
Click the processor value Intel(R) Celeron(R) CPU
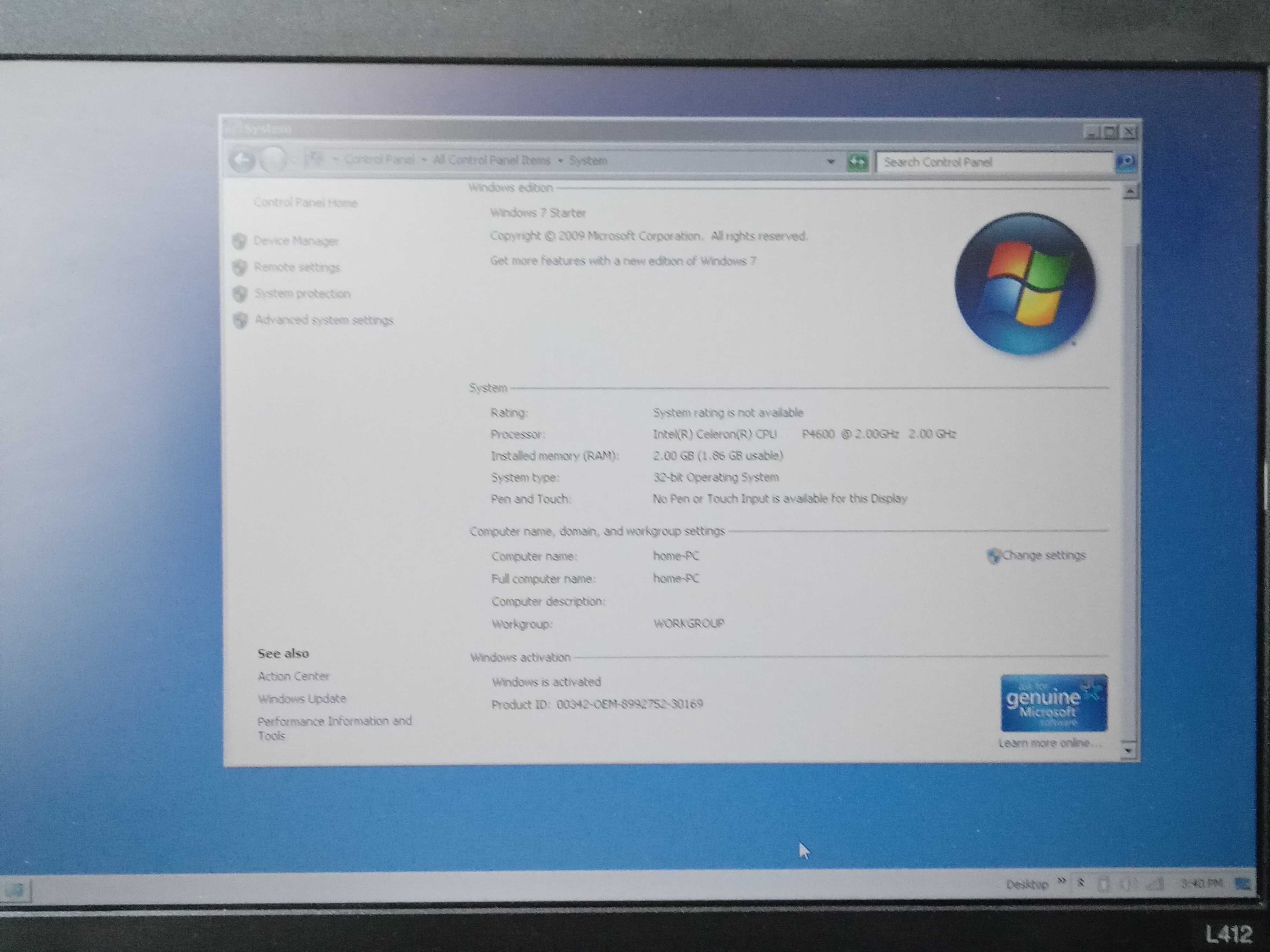tap(804, 435)
